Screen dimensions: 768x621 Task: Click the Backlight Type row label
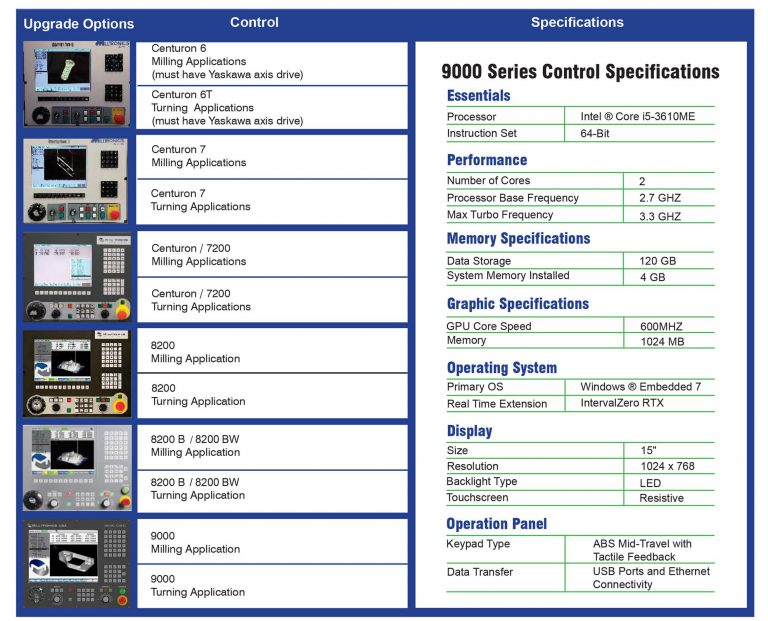click(481, 481)
